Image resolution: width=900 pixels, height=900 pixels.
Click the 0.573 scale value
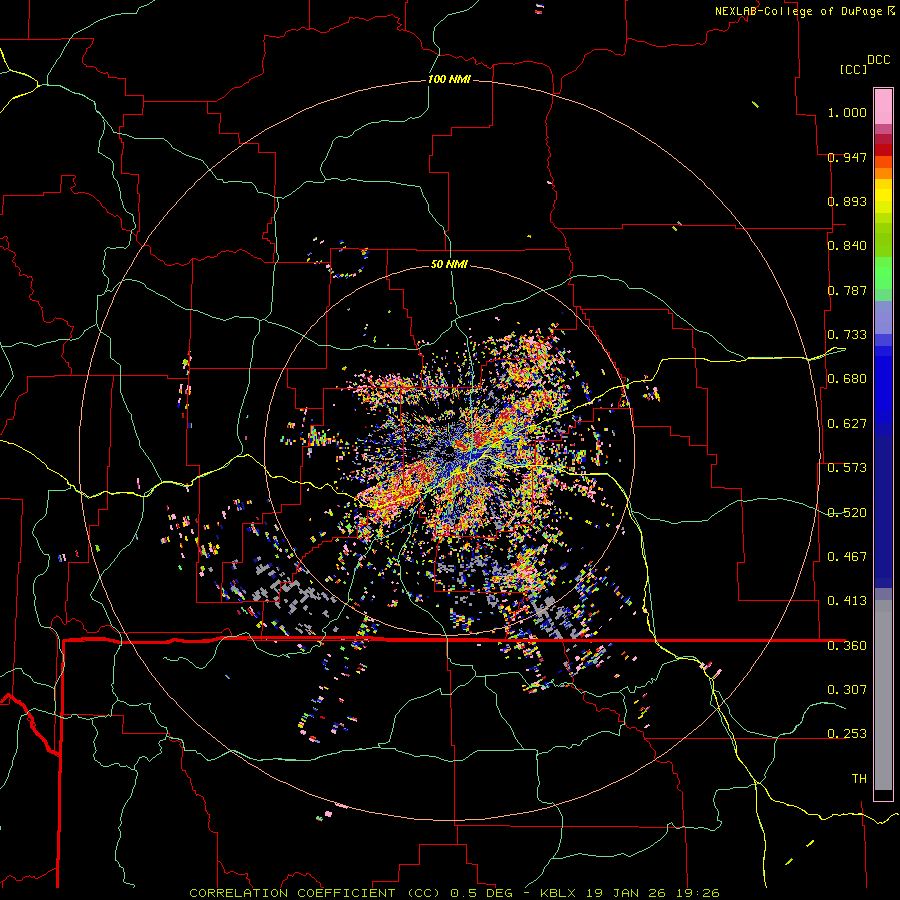tap(847, 468)
